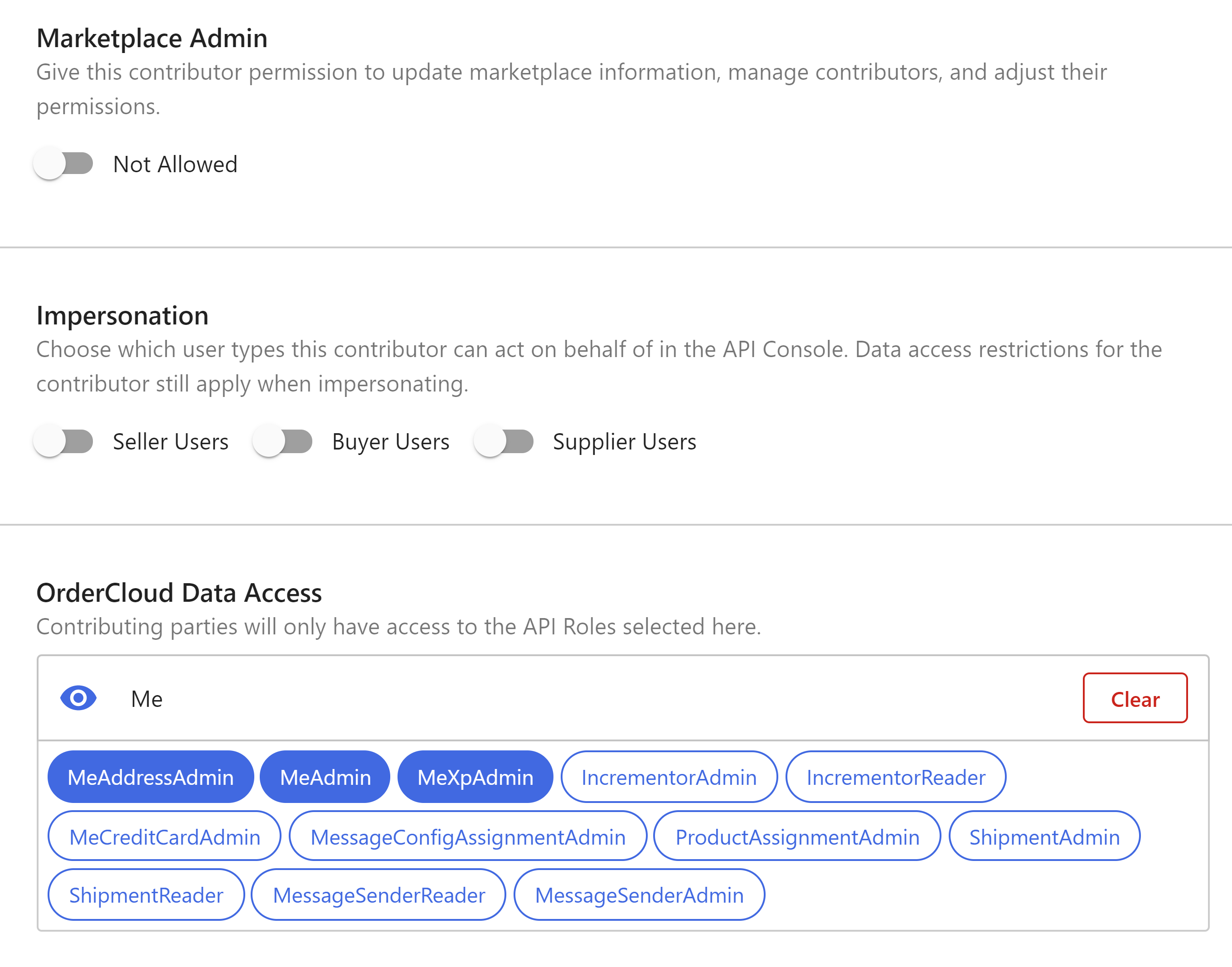
Task: Select the ShipmentAdmin role chip
Action: pos(1044,836)
